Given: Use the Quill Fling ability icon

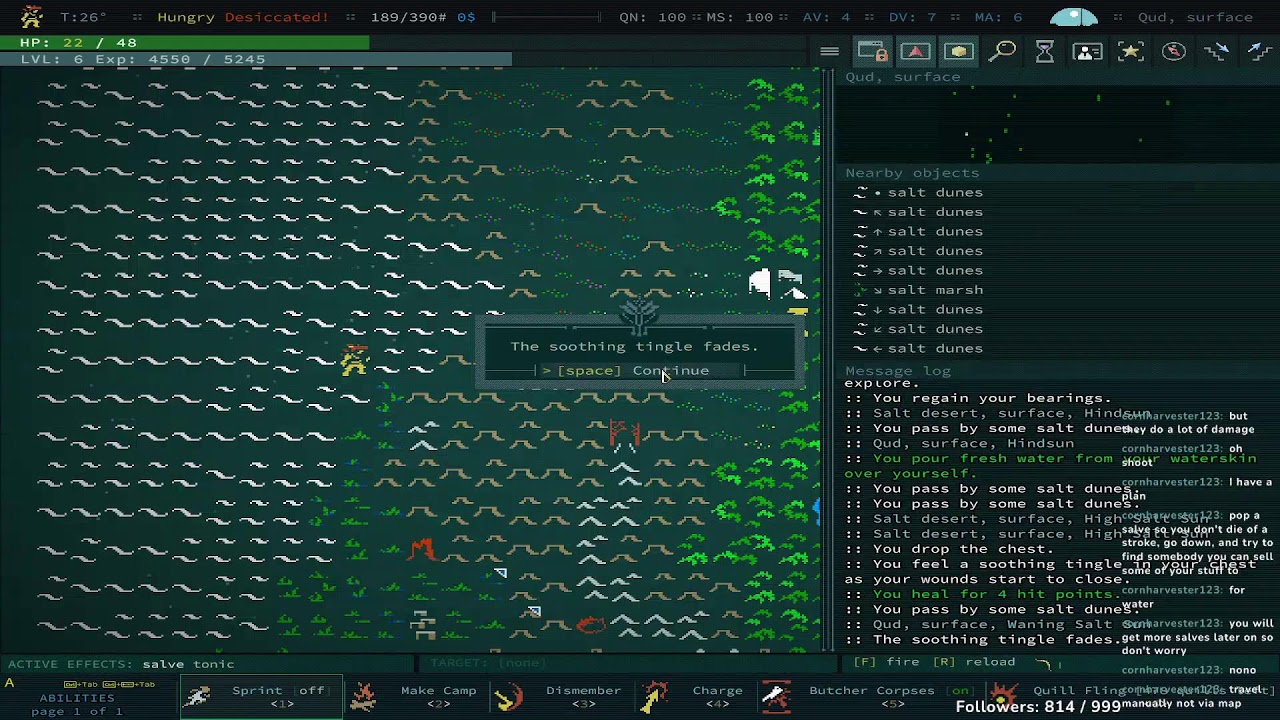Looking at the screenshot, I should pyautogui.click(x=1004, y=697).
